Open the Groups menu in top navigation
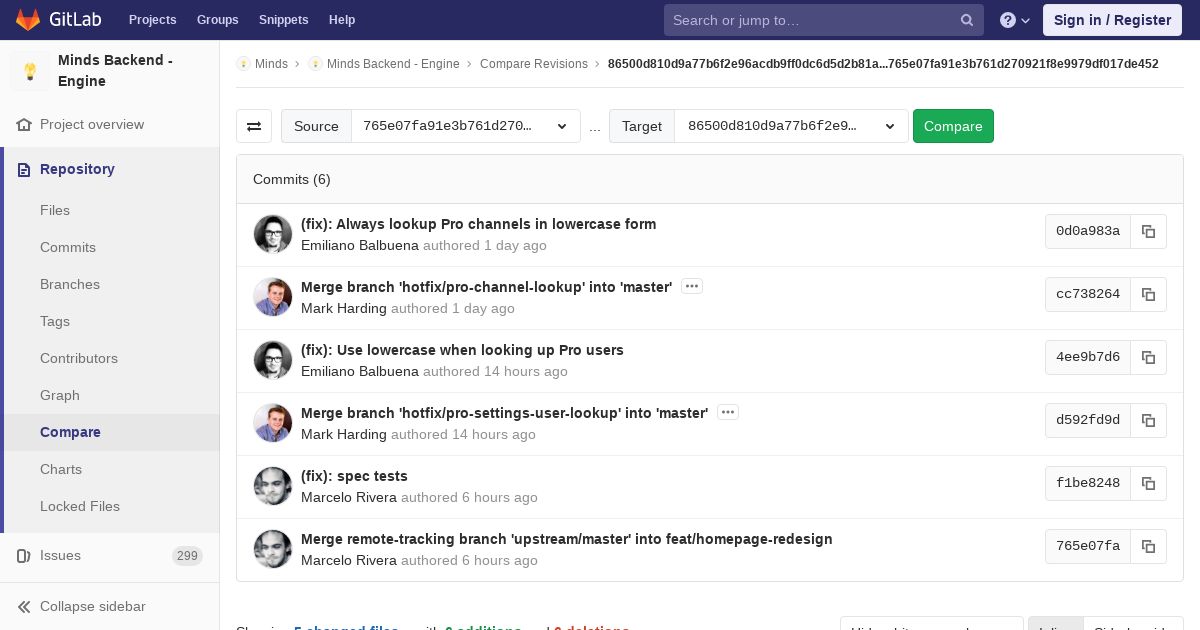Screen dimensions: 1200x630 [217, 20]
